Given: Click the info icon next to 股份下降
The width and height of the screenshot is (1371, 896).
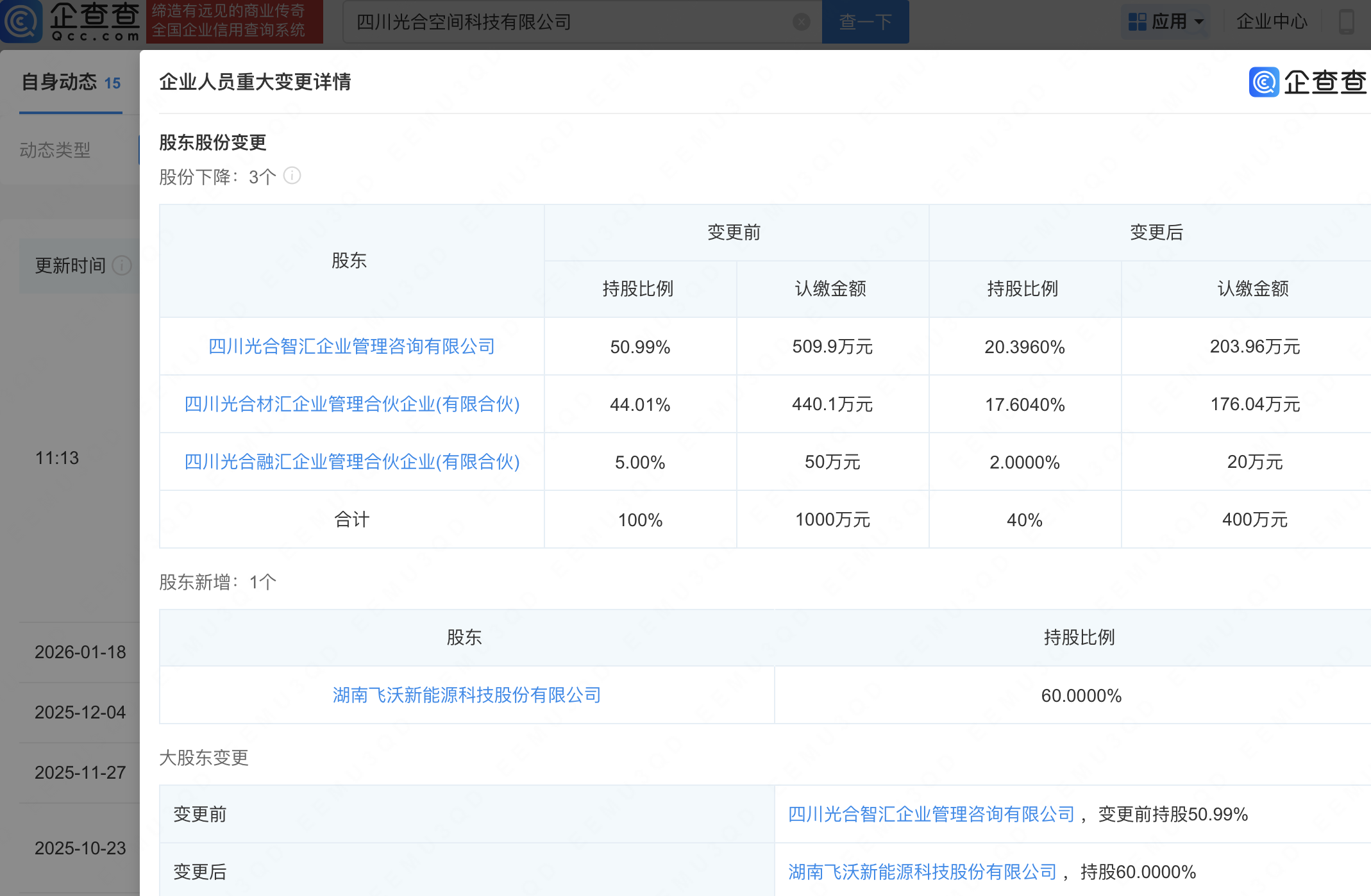Looking at the screenshot, I should (x=292, y=176).
